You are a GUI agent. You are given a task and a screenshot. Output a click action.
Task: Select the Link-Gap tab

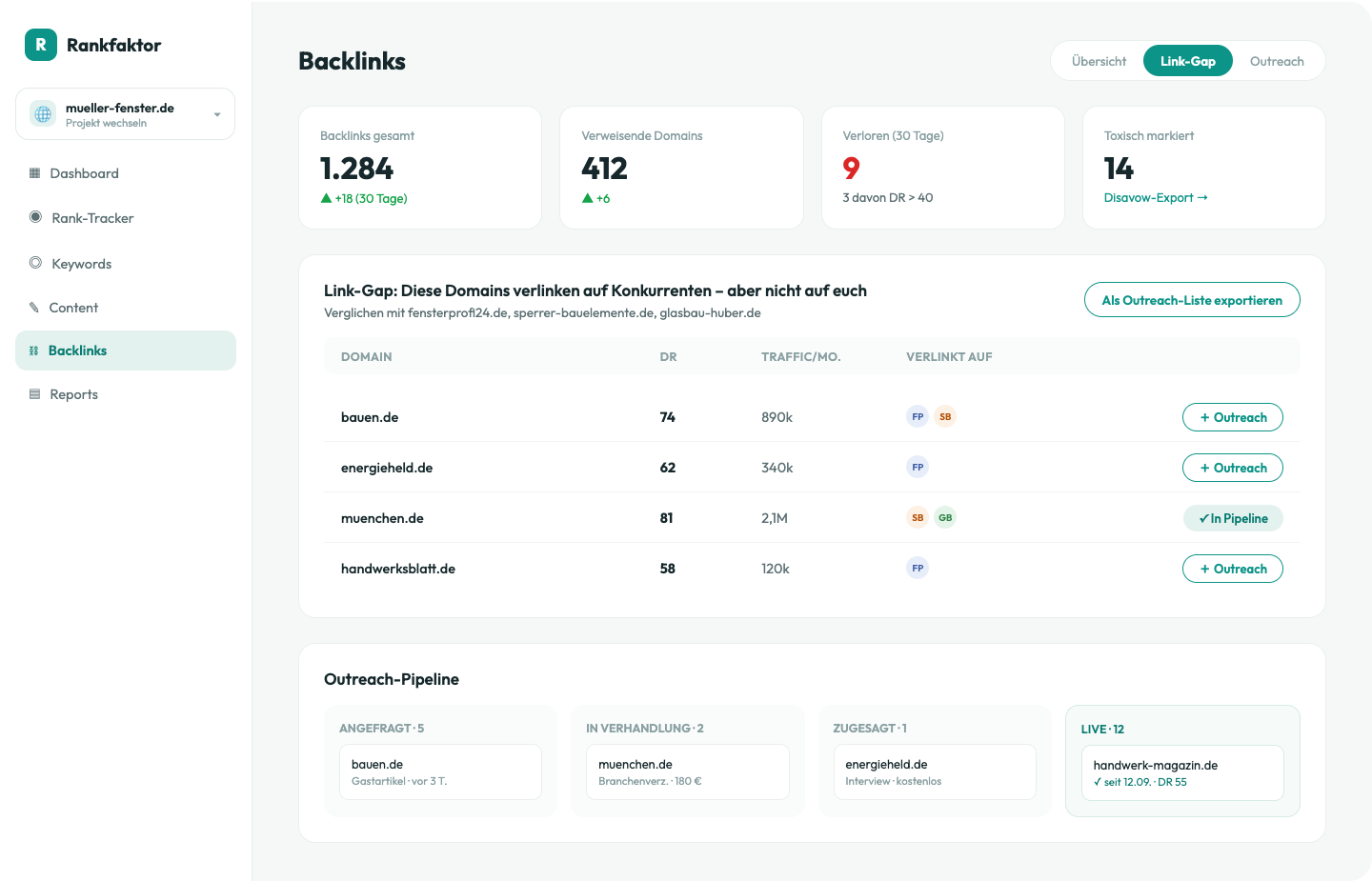pyautogui.click(x=1188, y=61)
